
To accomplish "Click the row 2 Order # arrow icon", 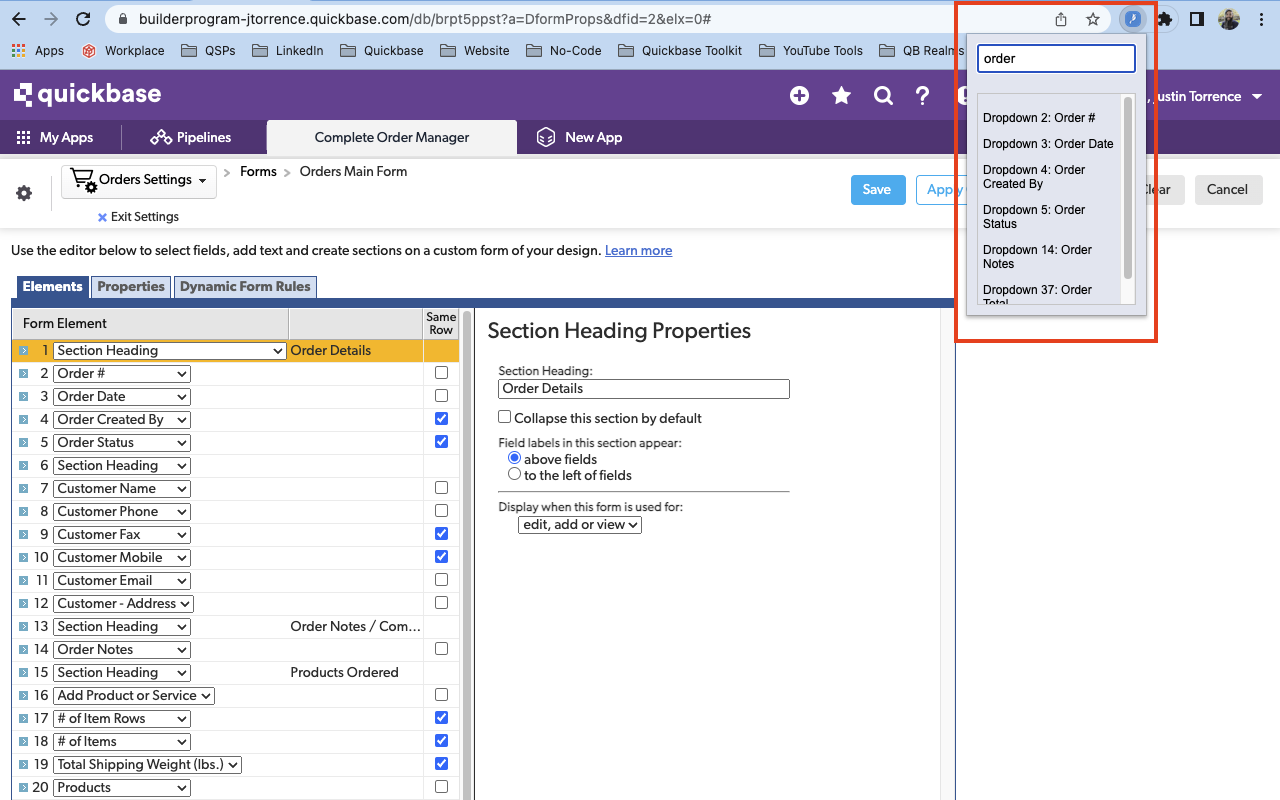I will 24,374.
